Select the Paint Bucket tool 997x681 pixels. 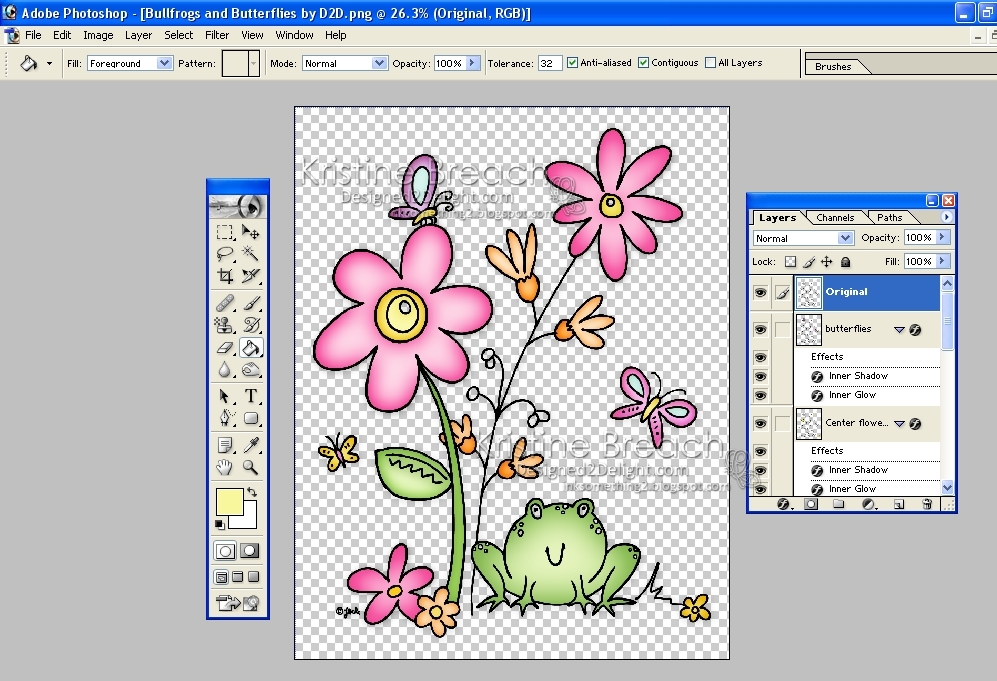pyautogui.click(x=252, y=347)
